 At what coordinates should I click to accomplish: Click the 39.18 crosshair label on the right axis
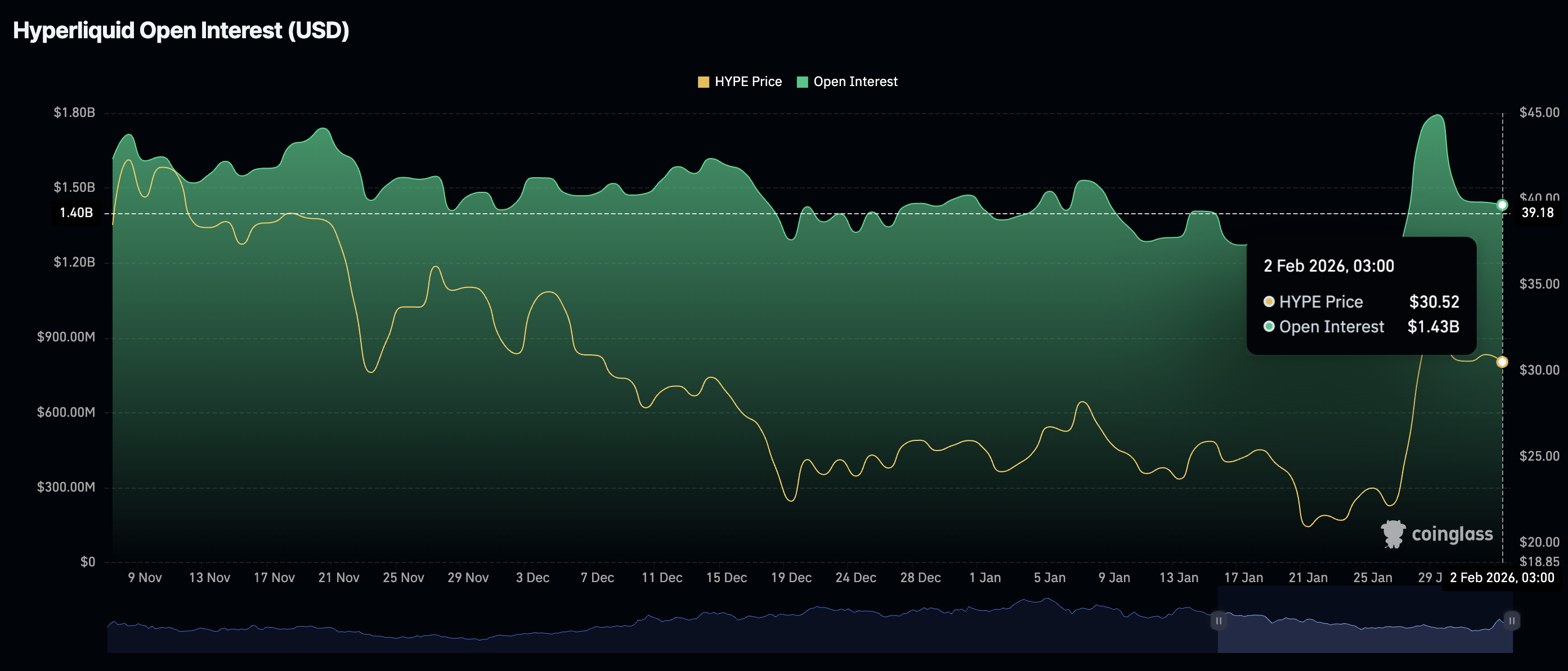click(1538, 213)
